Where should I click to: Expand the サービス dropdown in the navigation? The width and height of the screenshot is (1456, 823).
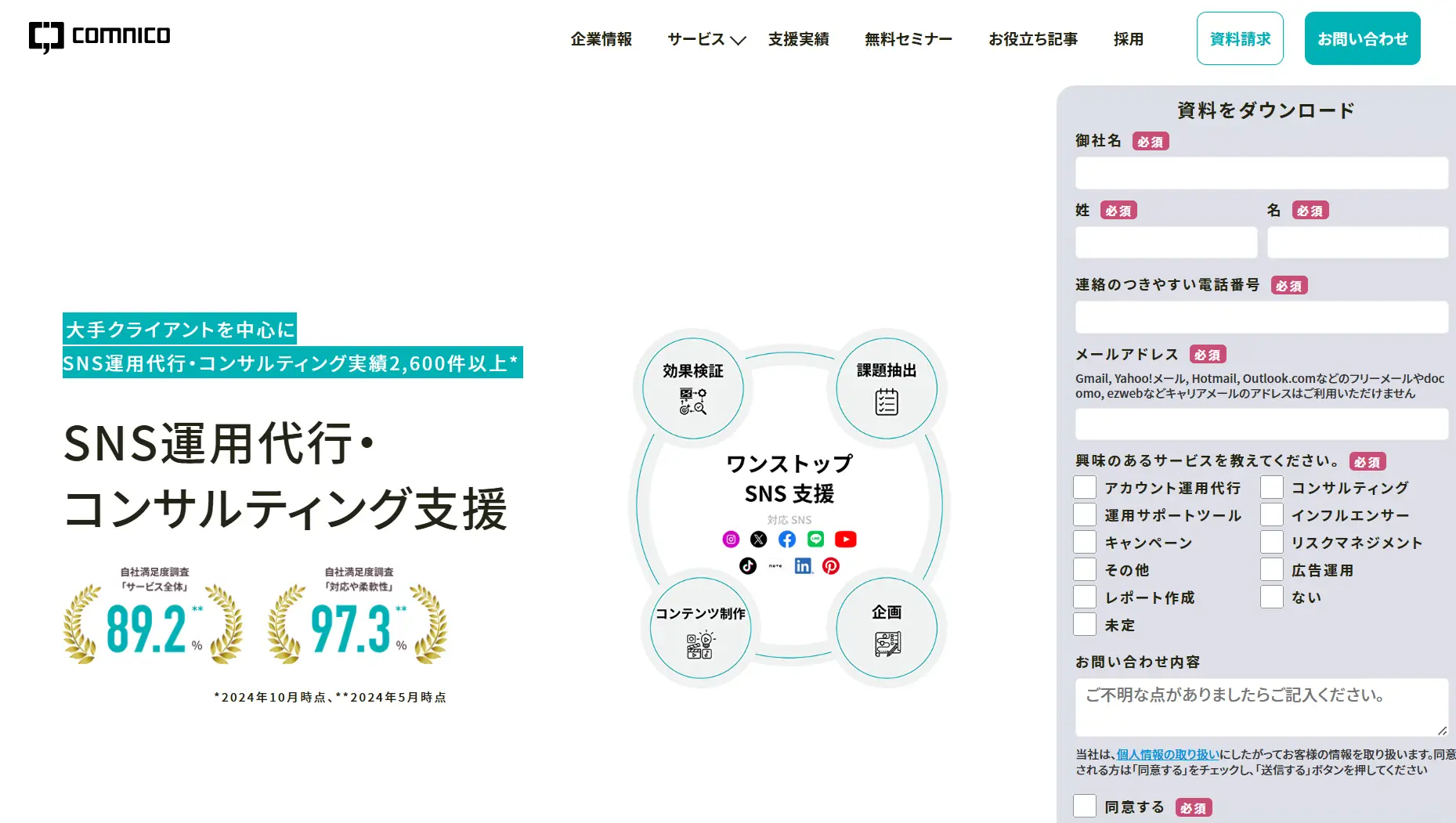706,39
